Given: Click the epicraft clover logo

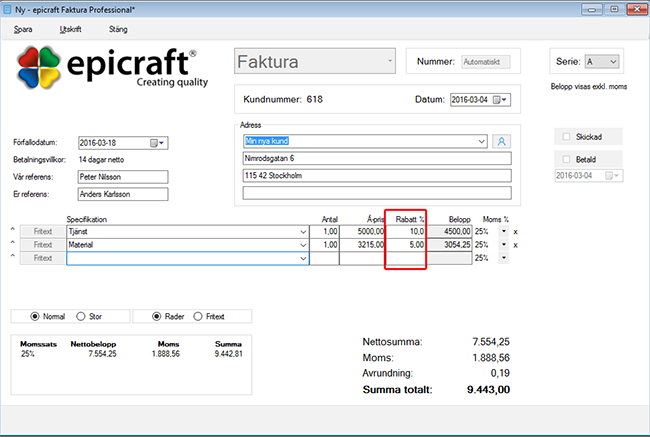Looking at the screenshot, I should pos(39,67).
